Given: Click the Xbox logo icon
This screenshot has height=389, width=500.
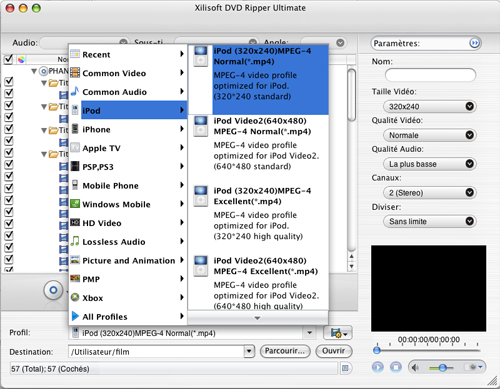Looking at the screenshot, I should pos(75,297).
